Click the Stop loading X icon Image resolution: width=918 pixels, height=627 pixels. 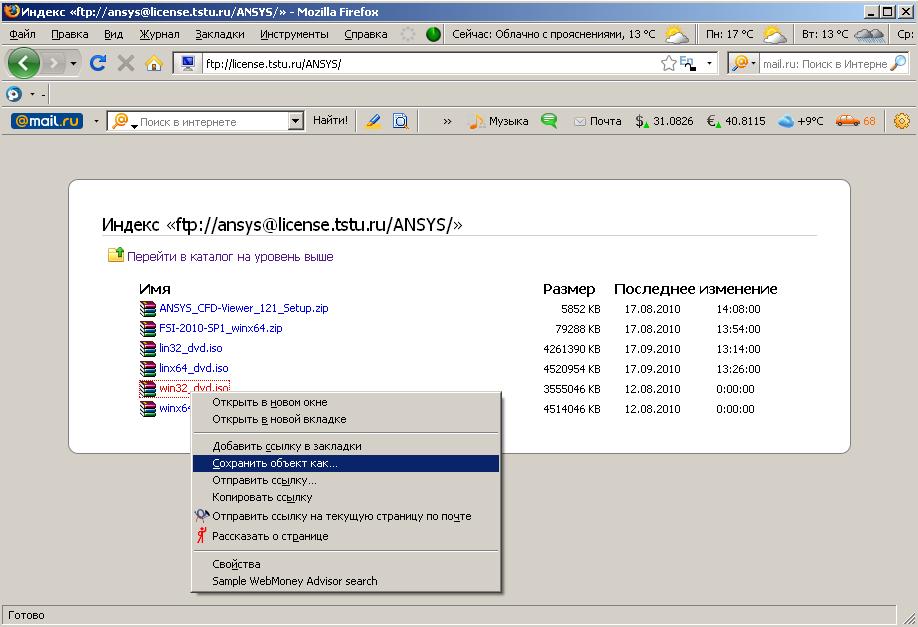click(x=126, y=63)
